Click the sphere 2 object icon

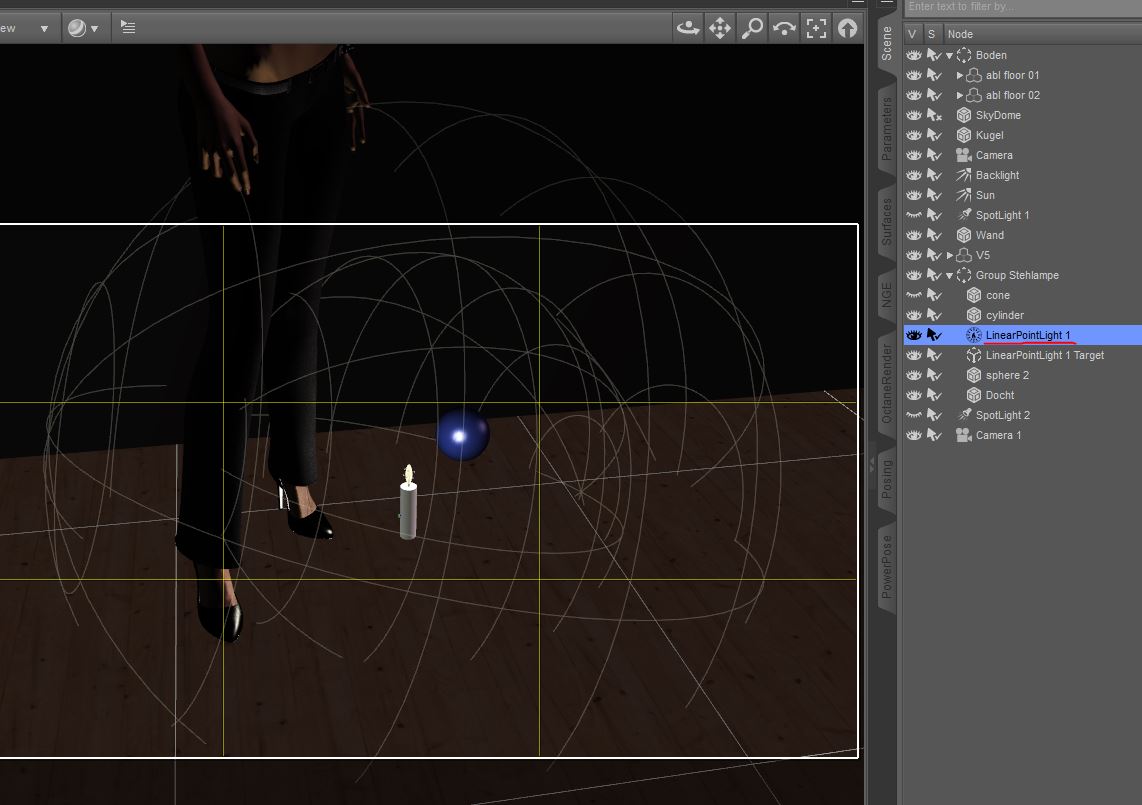974,375
